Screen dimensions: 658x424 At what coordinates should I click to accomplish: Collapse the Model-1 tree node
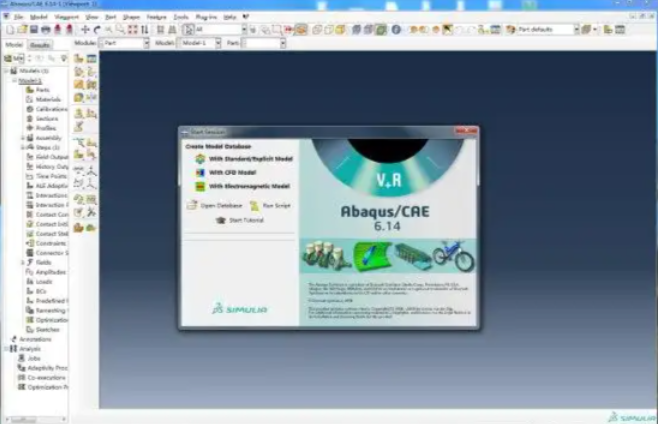coord(14,80)
